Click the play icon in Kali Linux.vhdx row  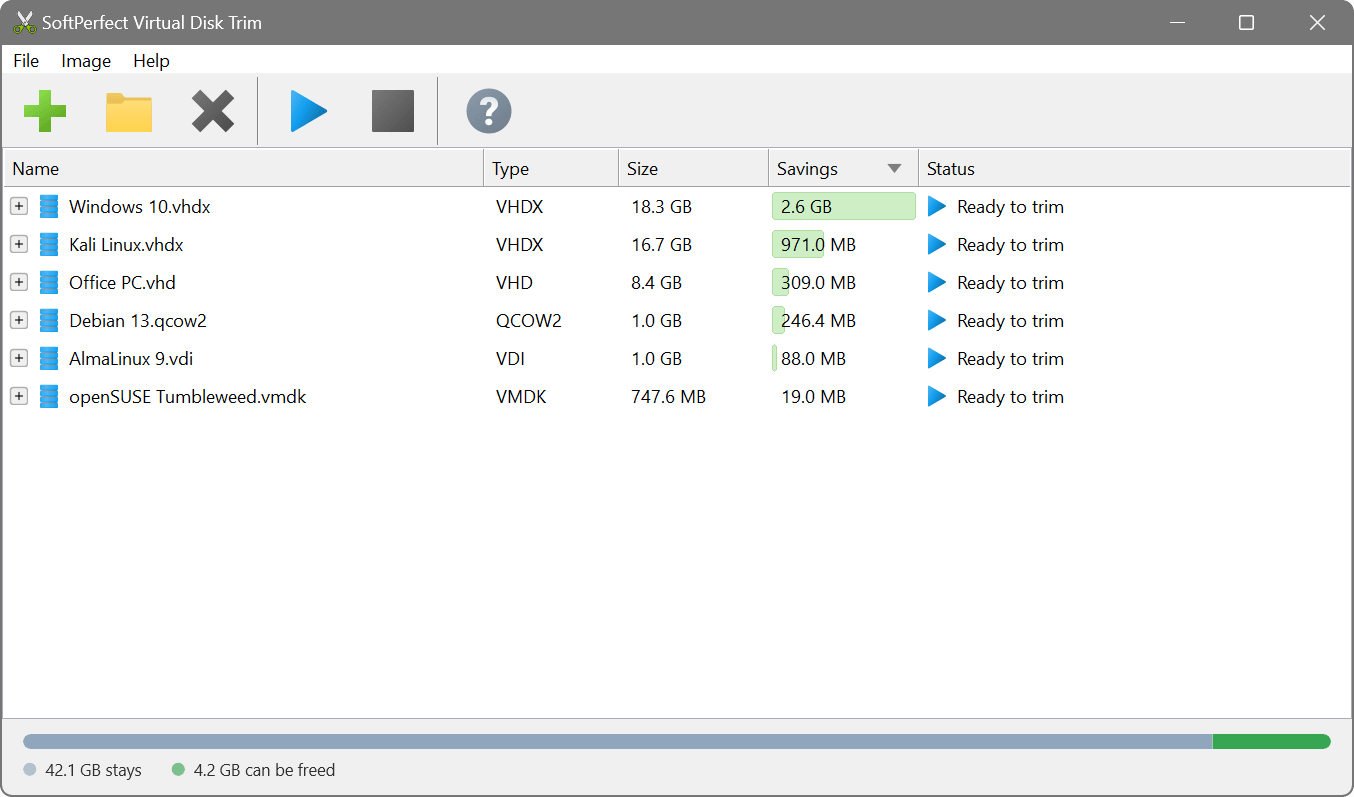937,245
